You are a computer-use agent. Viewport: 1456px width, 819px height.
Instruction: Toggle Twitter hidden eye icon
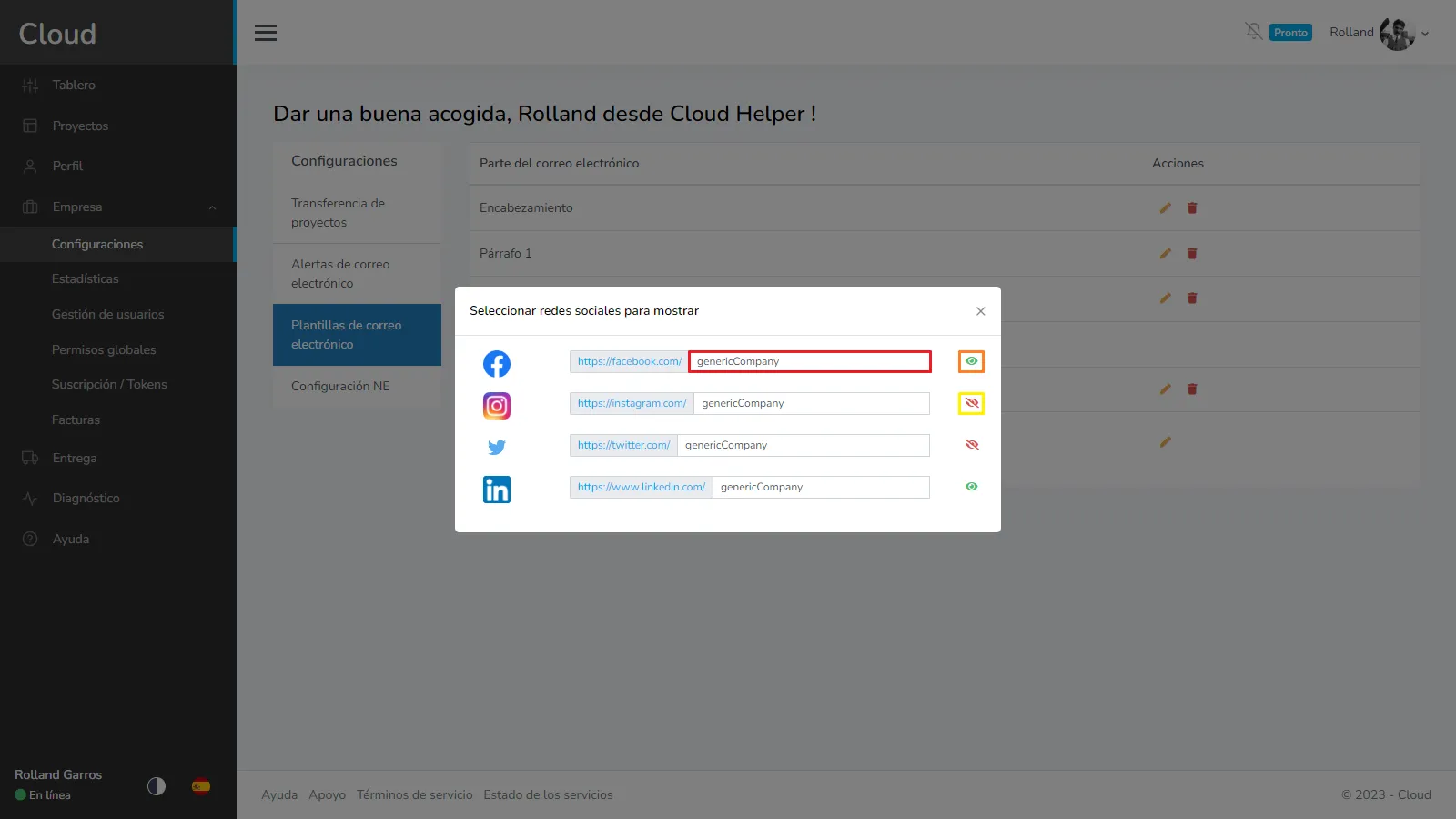[x=971, y=445]
